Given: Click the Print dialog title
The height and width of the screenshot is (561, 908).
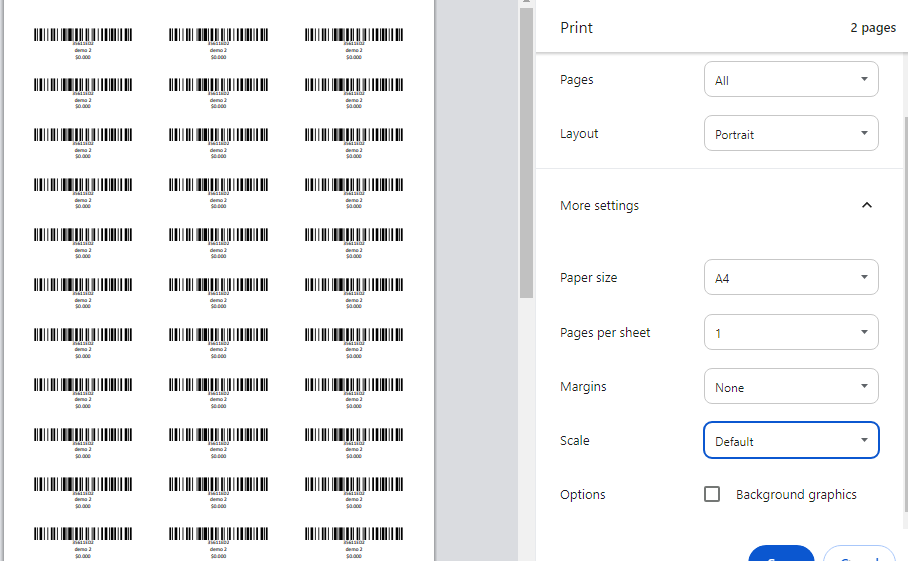Looking at the screenshot, I should pos(576,28).
